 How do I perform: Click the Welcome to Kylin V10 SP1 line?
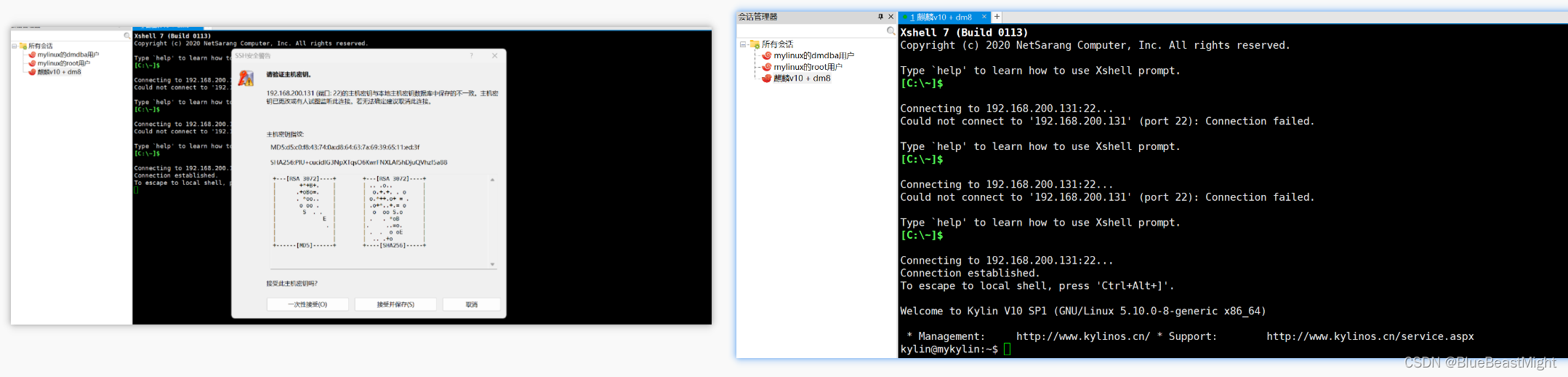[x=1083, y=311]
